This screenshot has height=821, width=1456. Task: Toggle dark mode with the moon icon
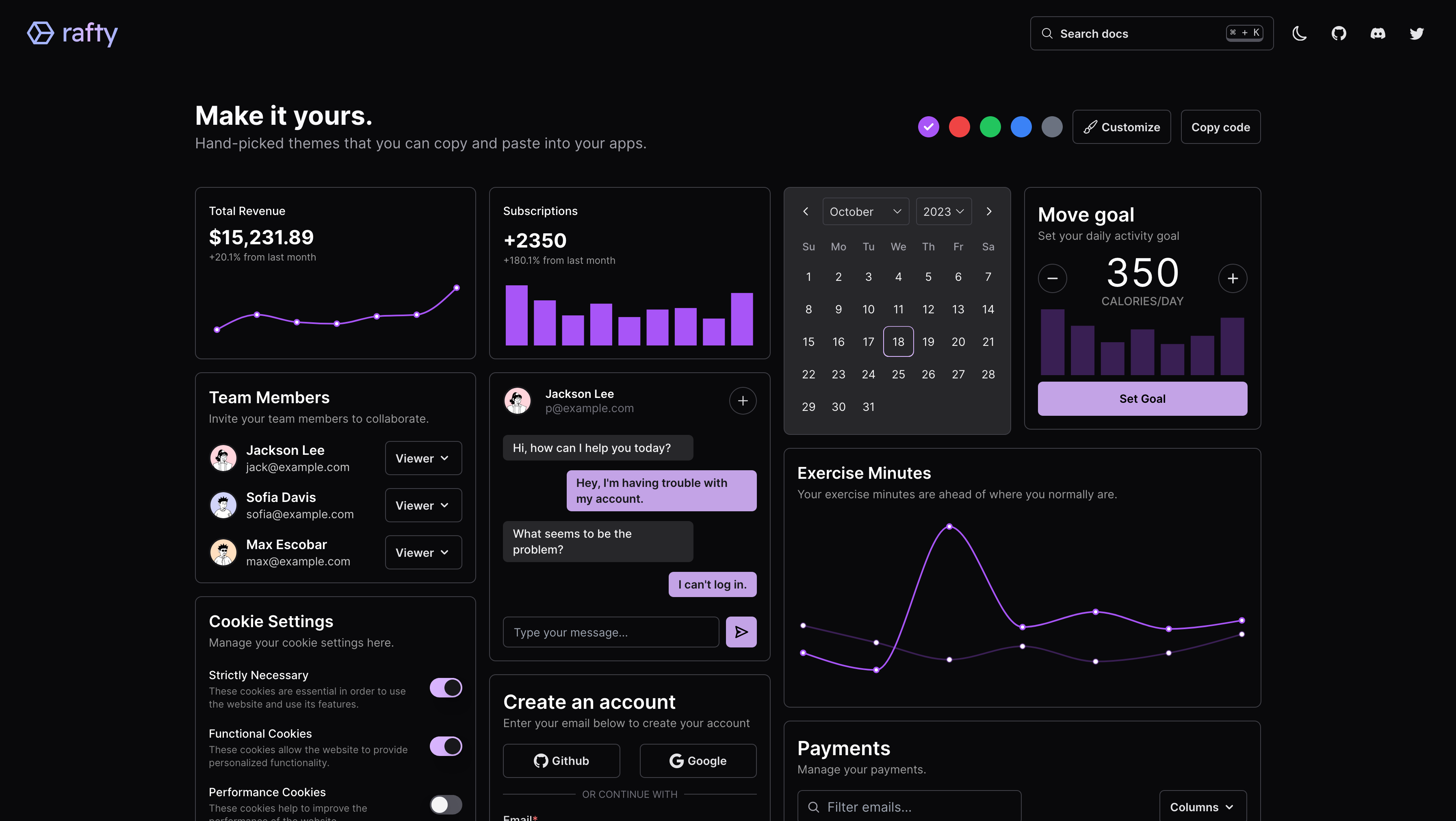(1300, 33)
